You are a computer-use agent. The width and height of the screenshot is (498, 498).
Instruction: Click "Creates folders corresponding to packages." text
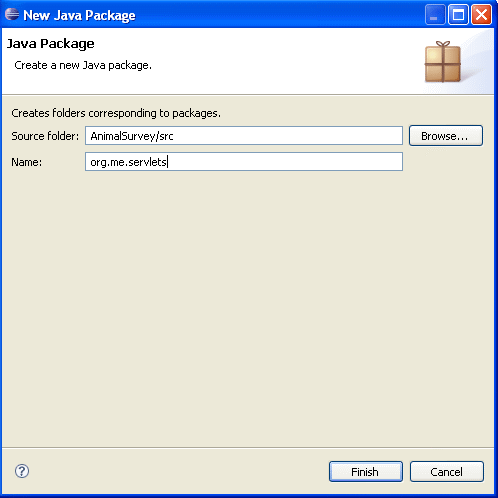point(116,113)
